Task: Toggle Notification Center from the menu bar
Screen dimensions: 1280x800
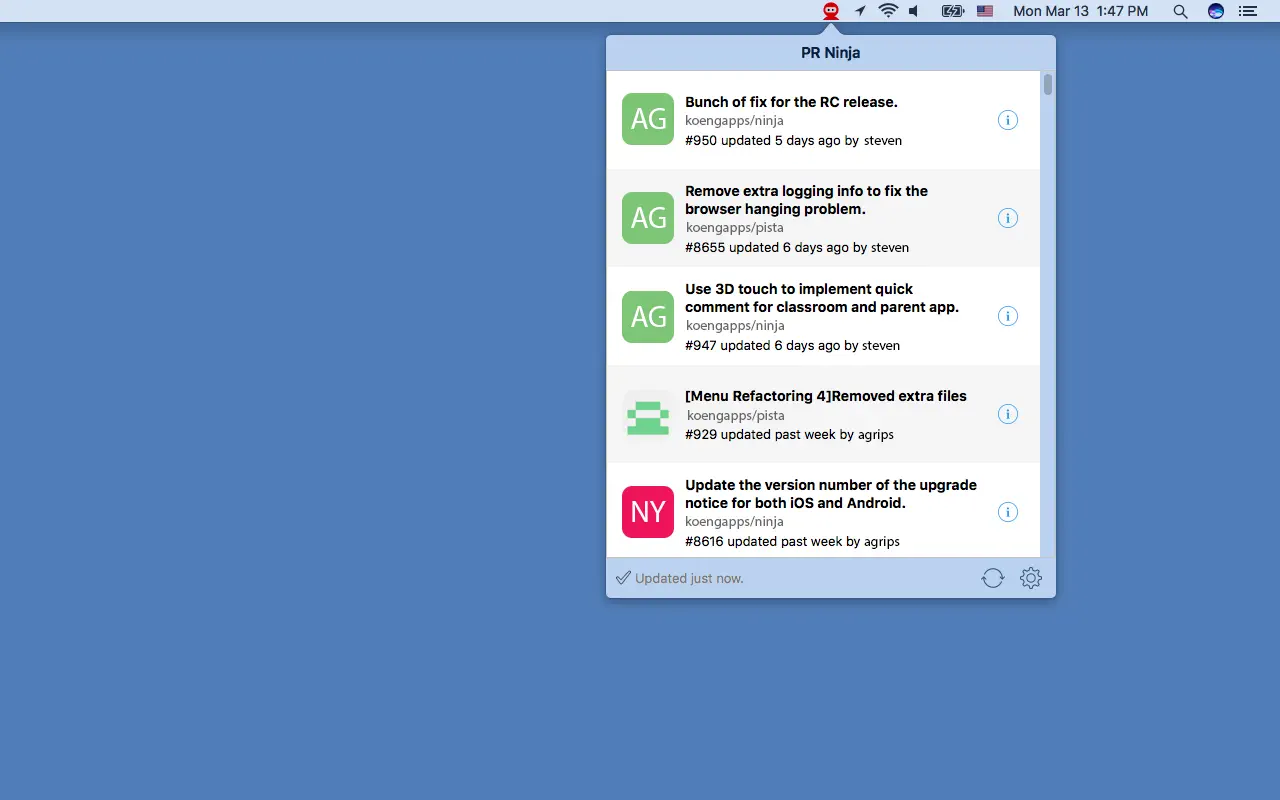Action: point(1247,11)
